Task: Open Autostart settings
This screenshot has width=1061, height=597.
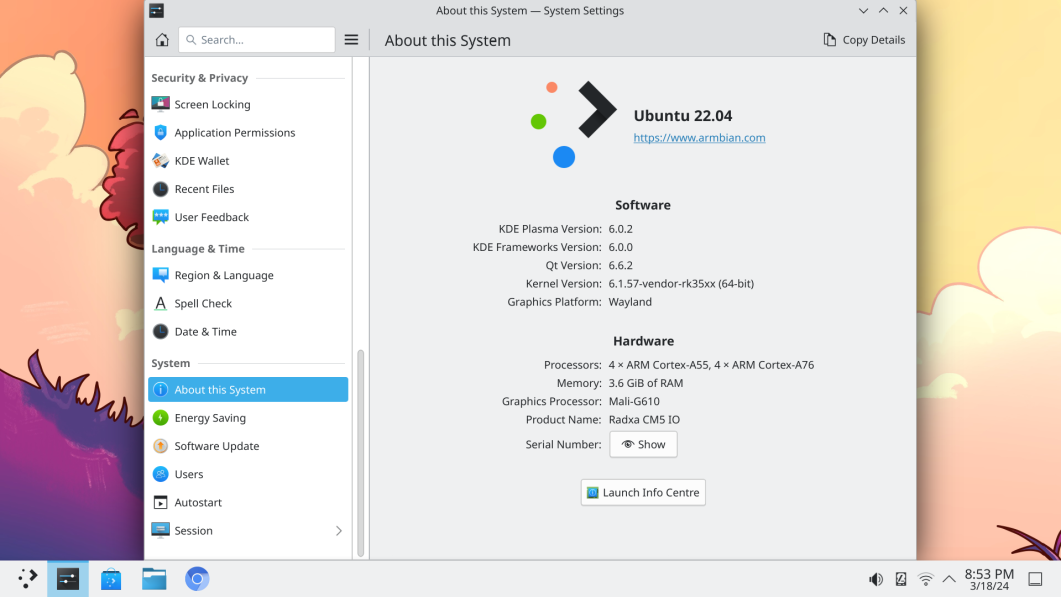Action: [248, 502]
